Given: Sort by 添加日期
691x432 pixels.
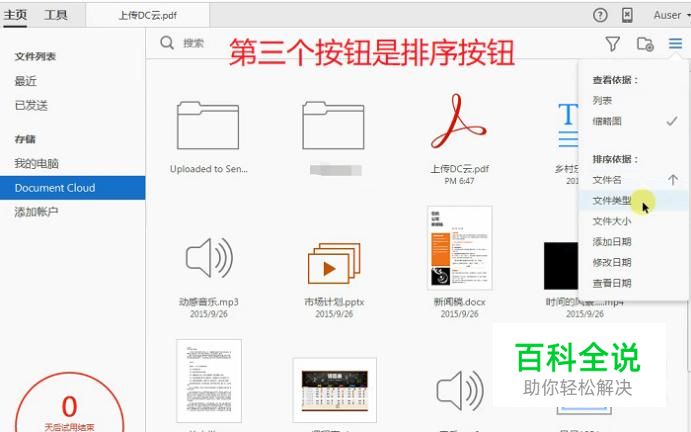Looking at the screenshot, I should click(x=612, y=242).
